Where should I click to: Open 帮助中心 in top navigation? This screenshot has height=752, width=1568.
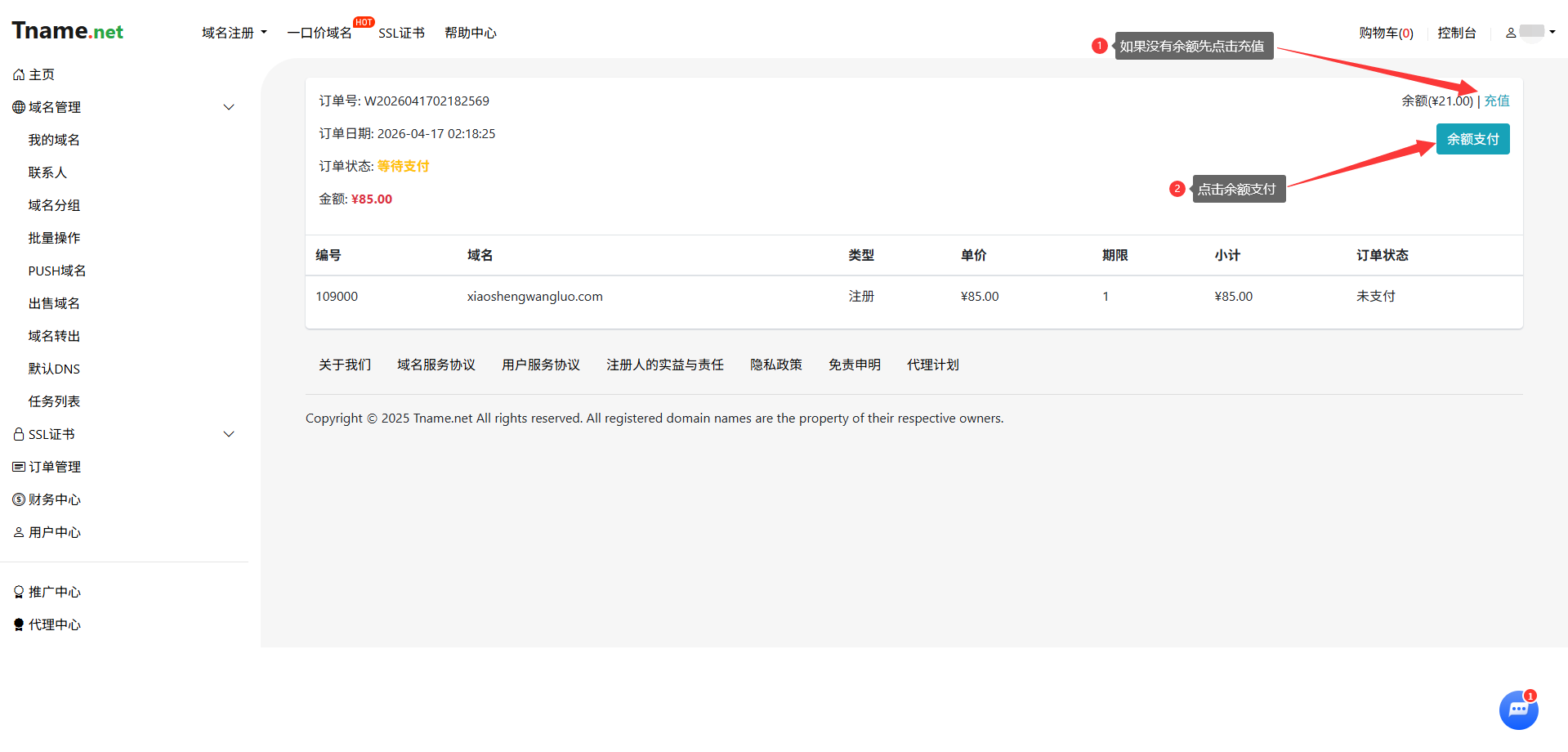point(470,33)
